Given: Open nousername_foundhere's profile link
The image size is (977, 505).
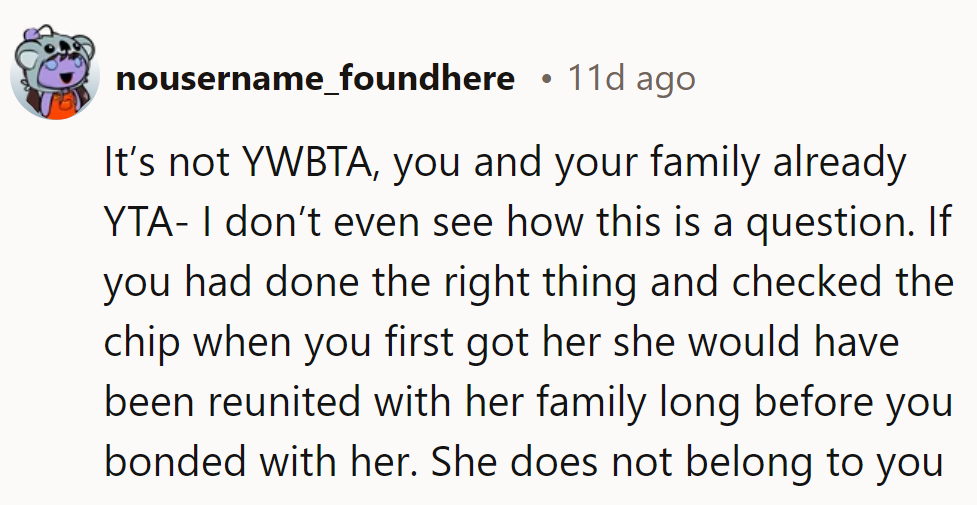Looking at the screenshot, I should tap(315, 78).
